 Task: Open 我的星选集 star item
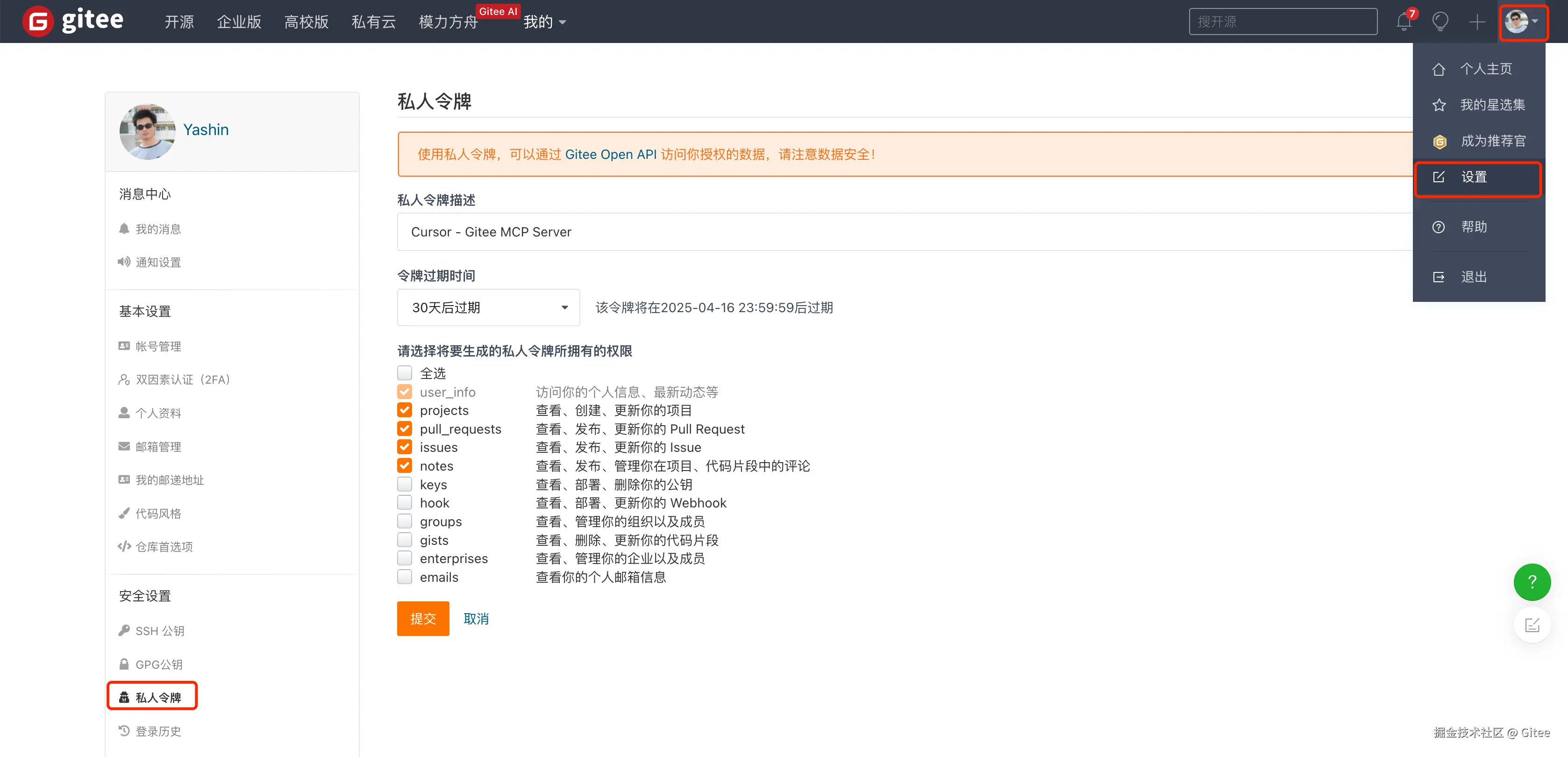(1491, 105)
